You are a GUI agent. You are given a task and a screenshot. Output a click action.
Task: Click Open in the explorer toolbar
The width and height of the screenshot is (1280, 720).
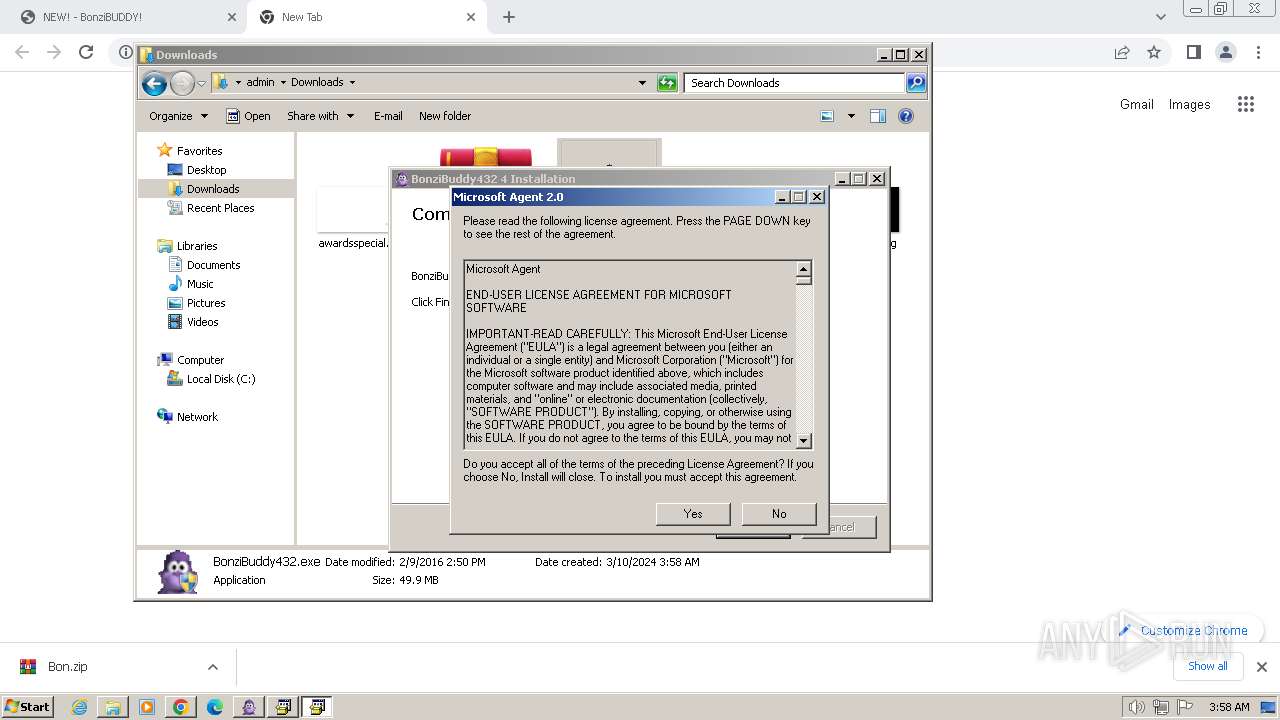coord(248,116)
